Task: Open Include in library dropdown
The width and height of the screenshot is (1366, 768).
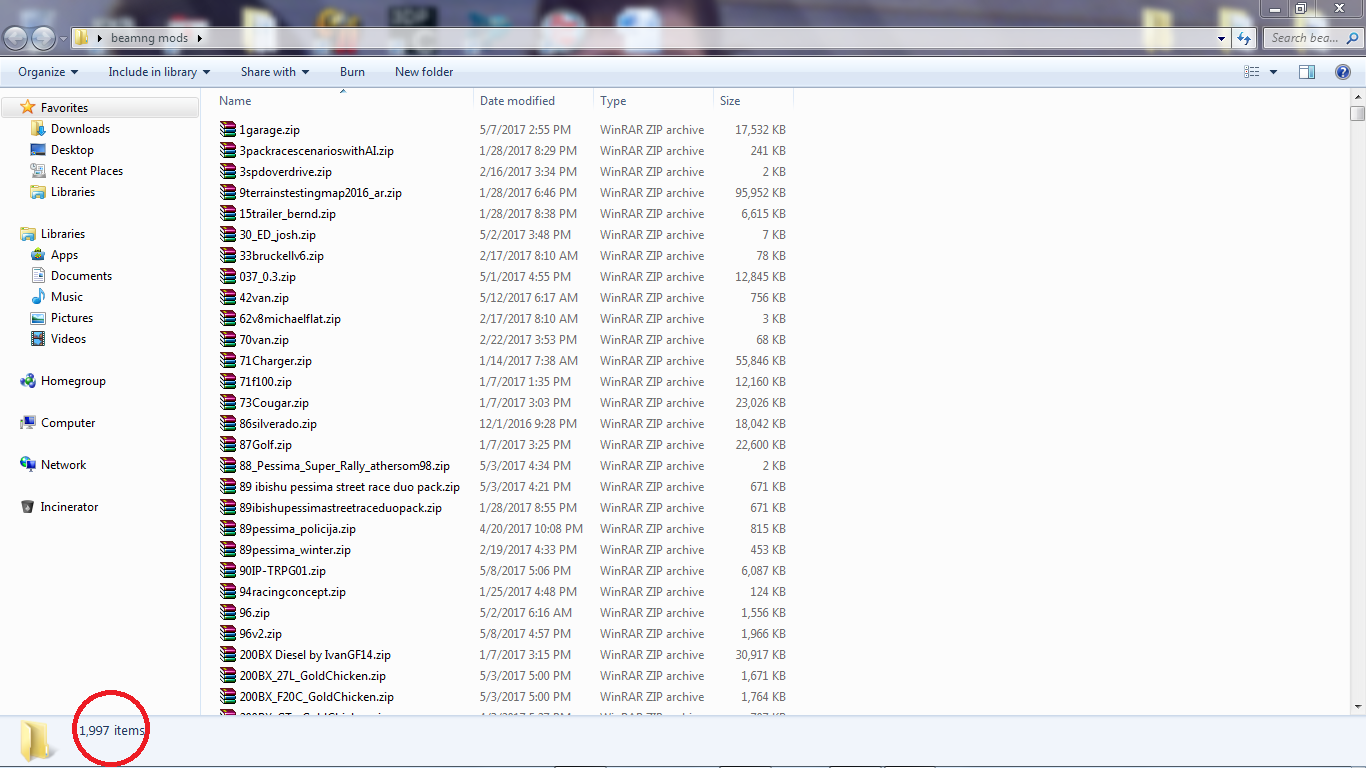Action: (159, 72)
